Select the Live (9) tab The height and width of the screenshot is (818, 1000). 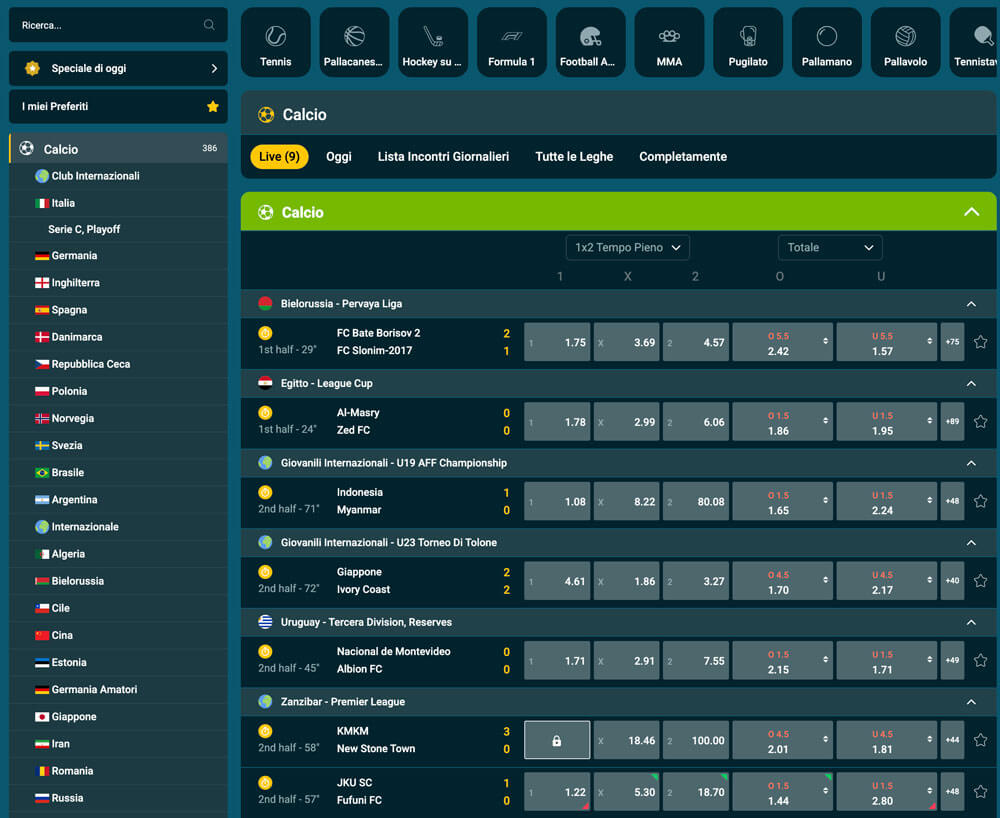279,157
